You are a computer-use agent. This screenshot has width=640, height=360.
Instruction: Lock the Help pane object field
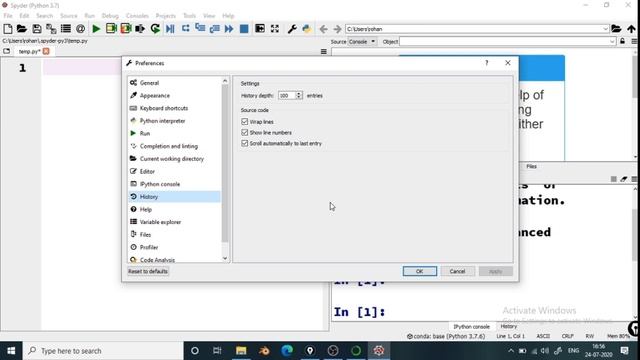(622, 41)
